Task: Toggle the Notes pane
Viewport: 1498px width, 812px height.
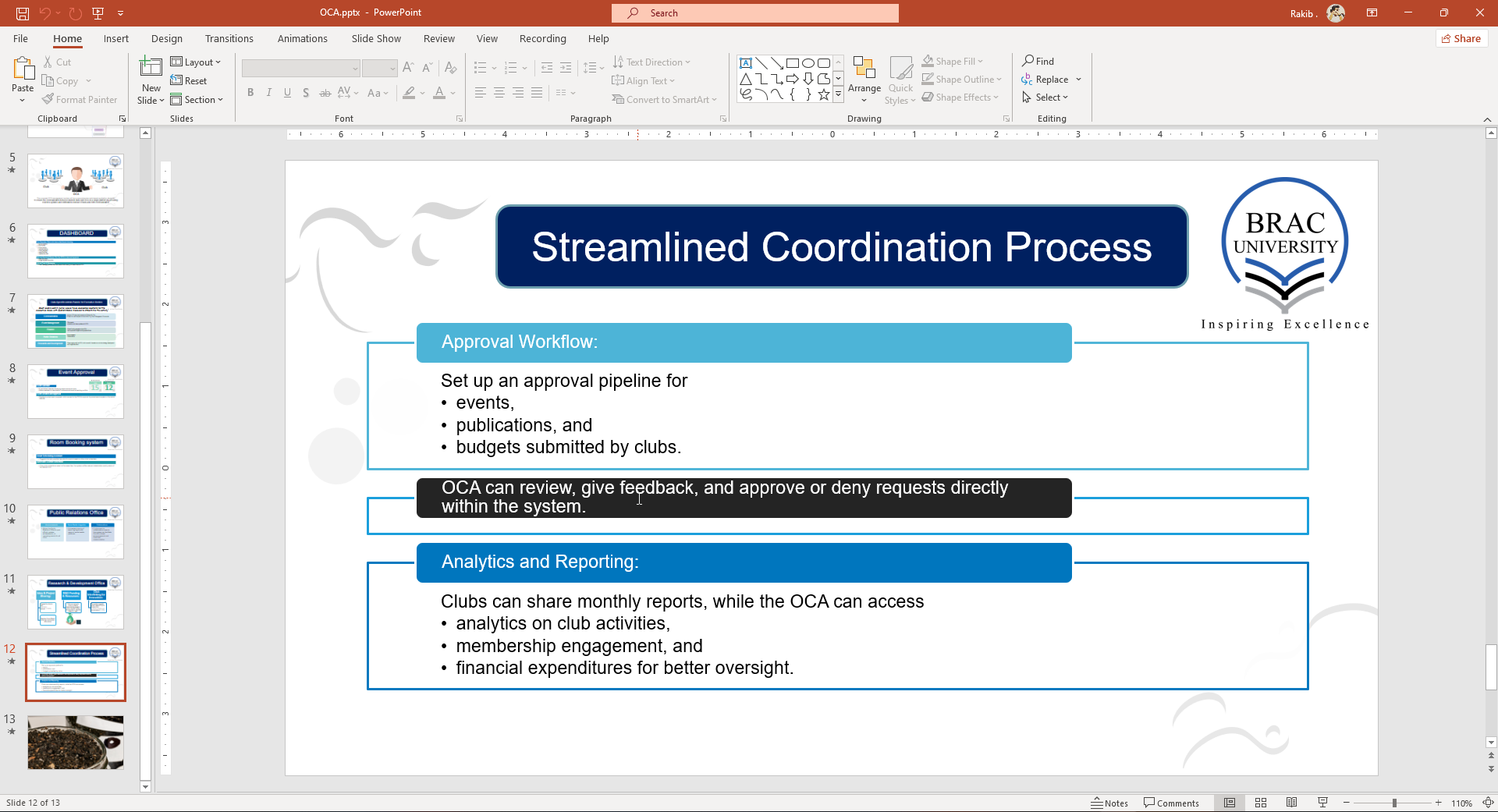Action: point(1109,803)
